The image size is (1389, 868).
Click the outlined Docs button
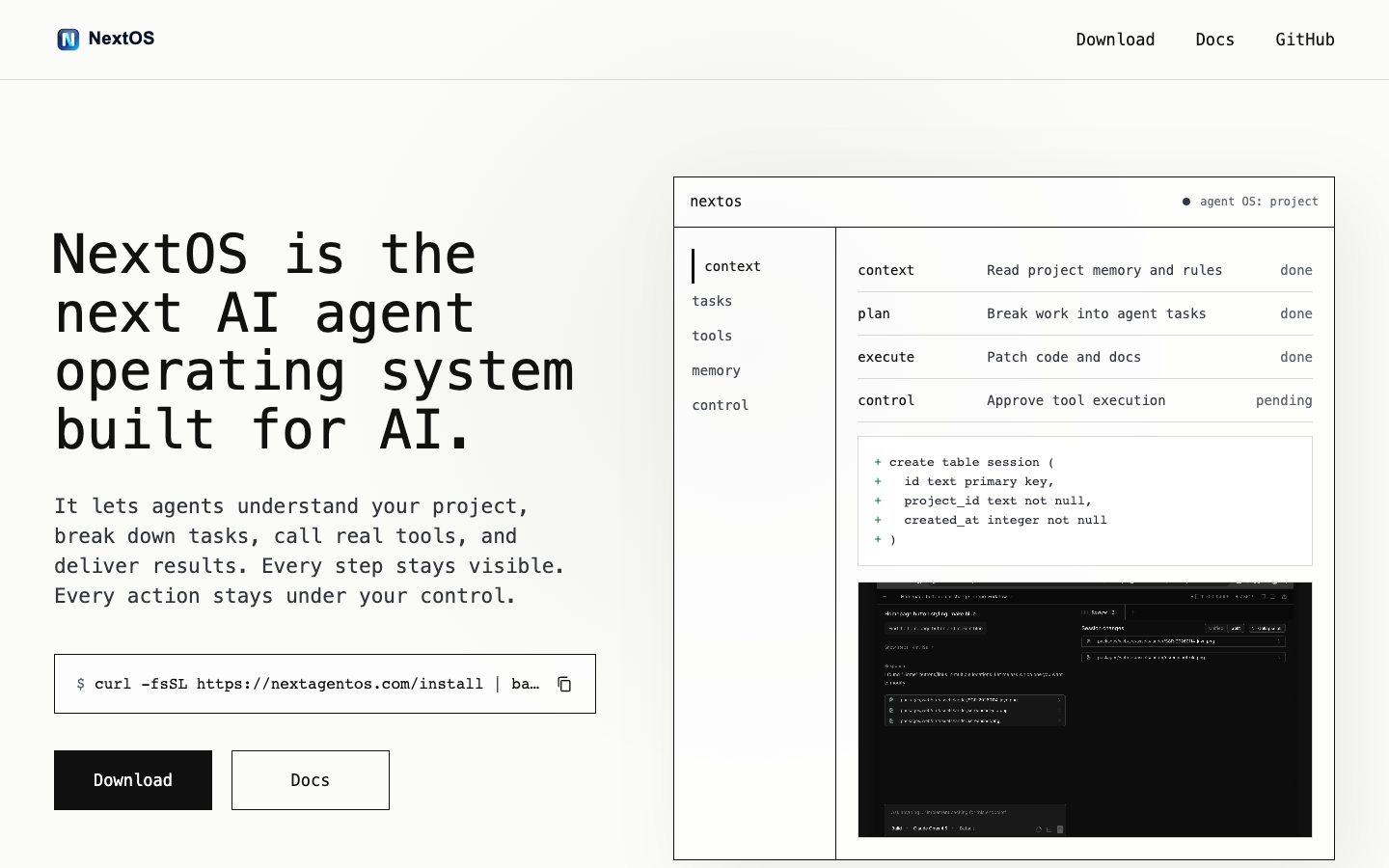[x=311, y=780]
